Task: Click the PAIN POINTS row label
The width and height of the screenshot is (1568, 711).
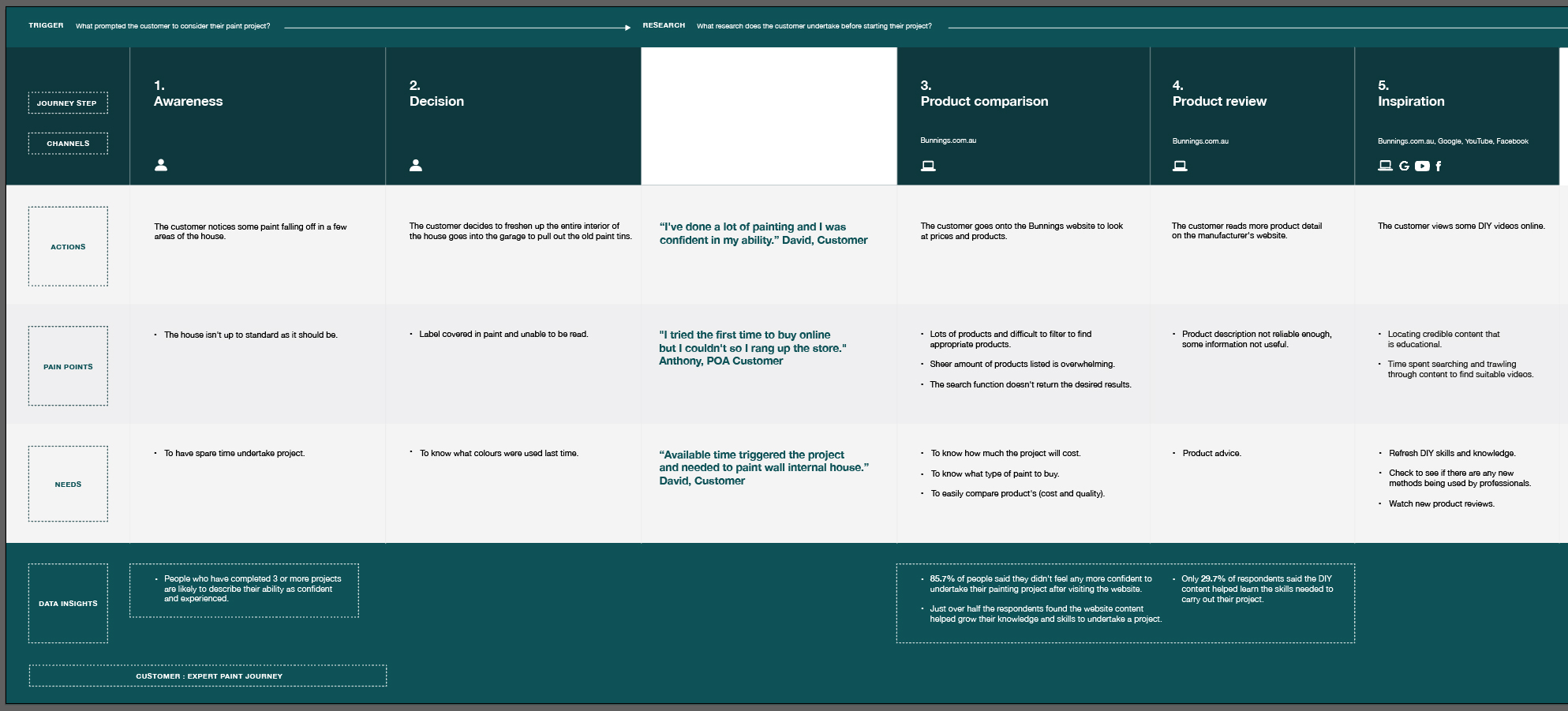Action: 68,366
